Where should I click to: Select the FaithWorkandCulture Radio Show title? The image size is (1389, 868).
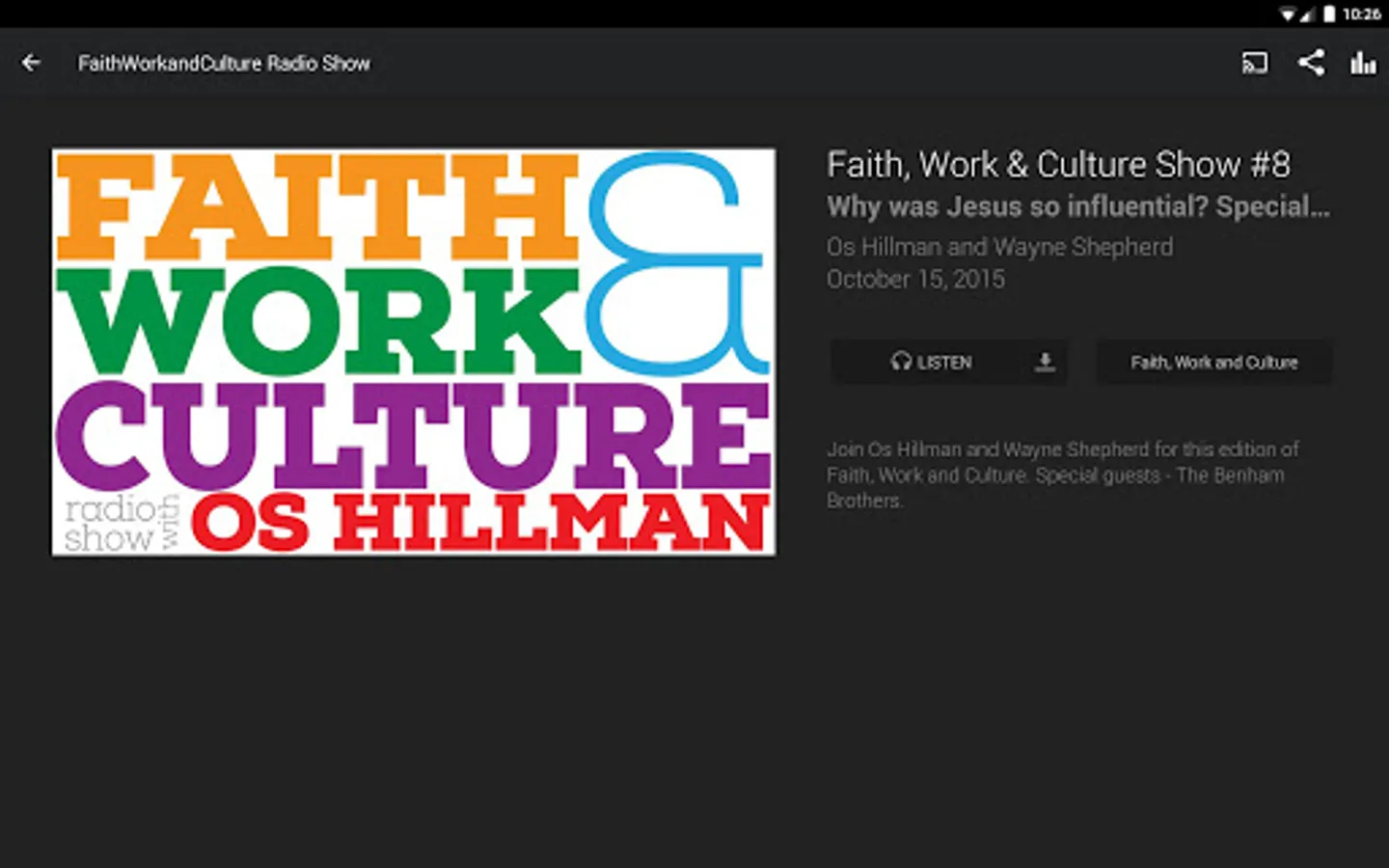[x=224, y=63]
